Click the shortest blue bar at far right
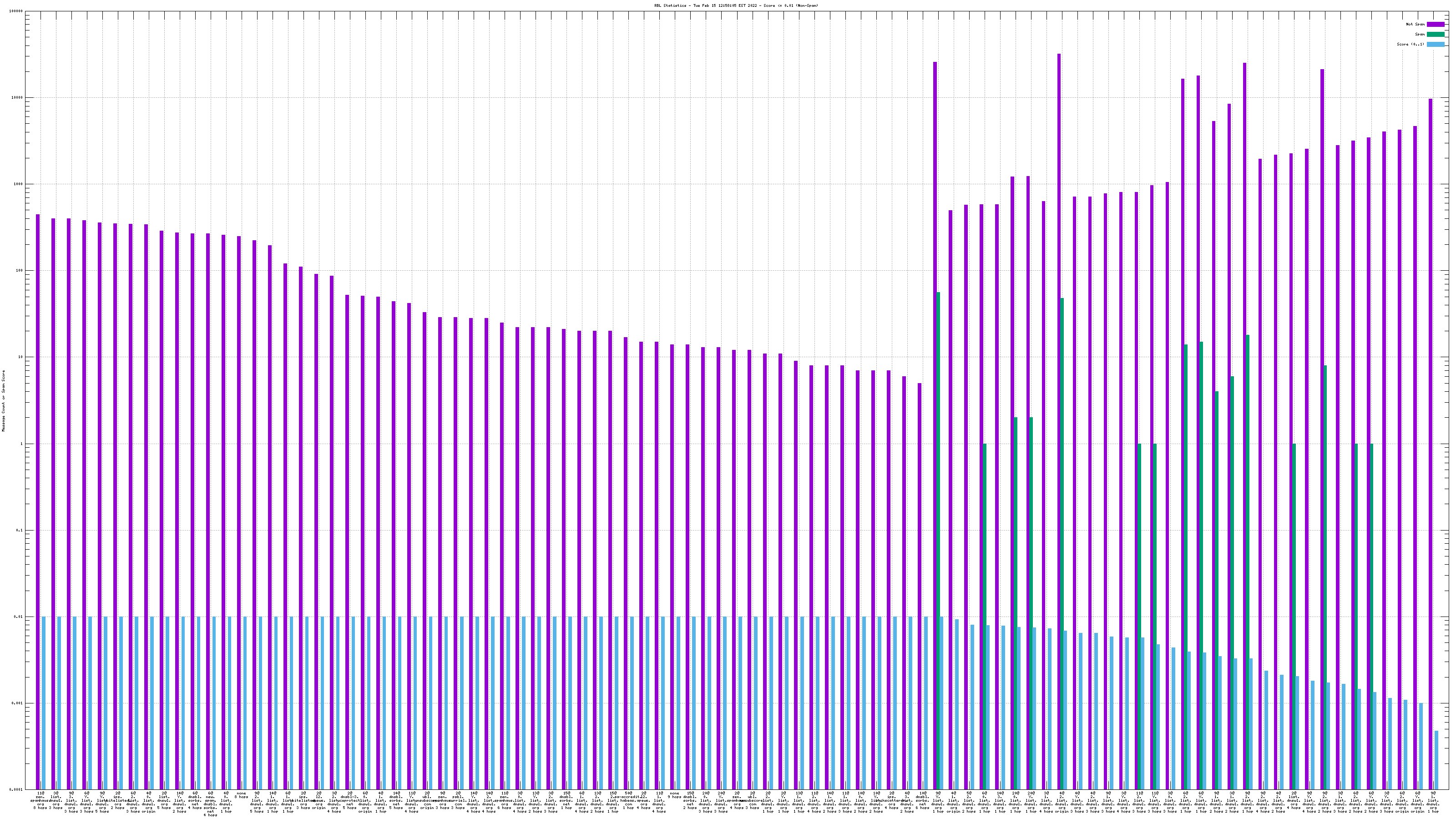 point(1436,760)
